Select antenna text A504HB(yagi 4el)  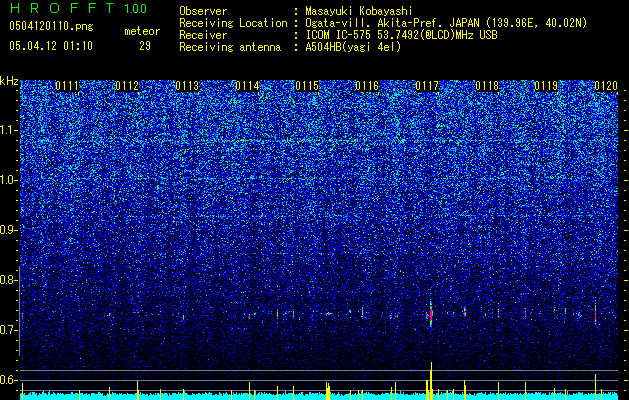(353, 47)
